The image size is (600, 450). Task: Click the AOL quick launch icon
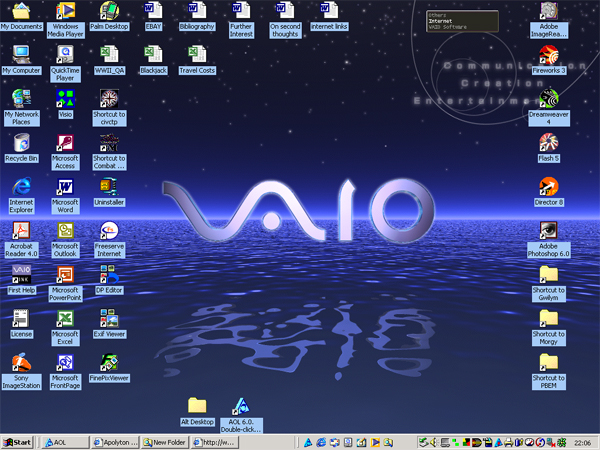308,442
